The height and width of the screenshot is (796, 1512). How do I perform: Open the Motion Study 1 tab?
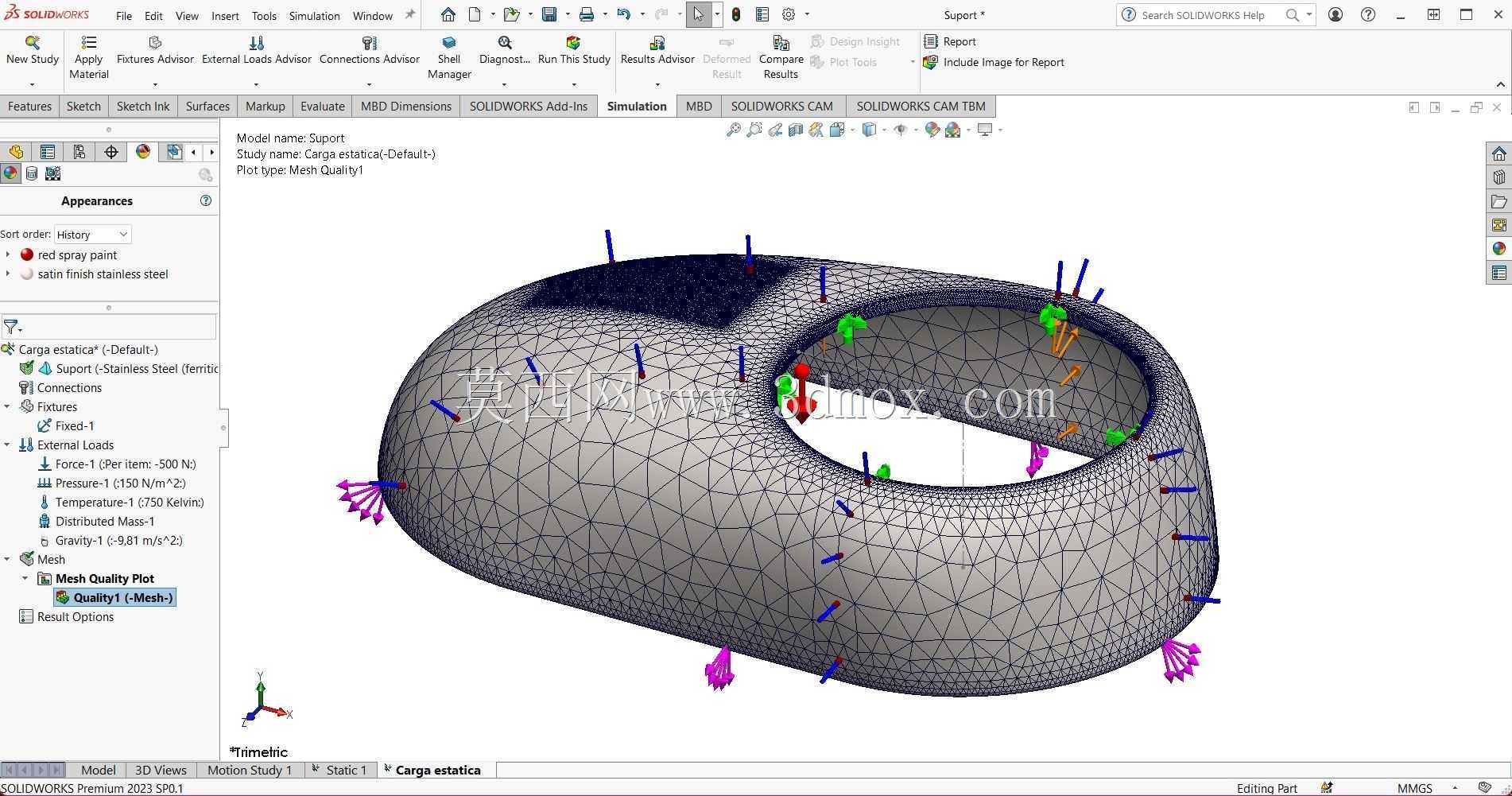pyautogui.click(x=250, y=770)
